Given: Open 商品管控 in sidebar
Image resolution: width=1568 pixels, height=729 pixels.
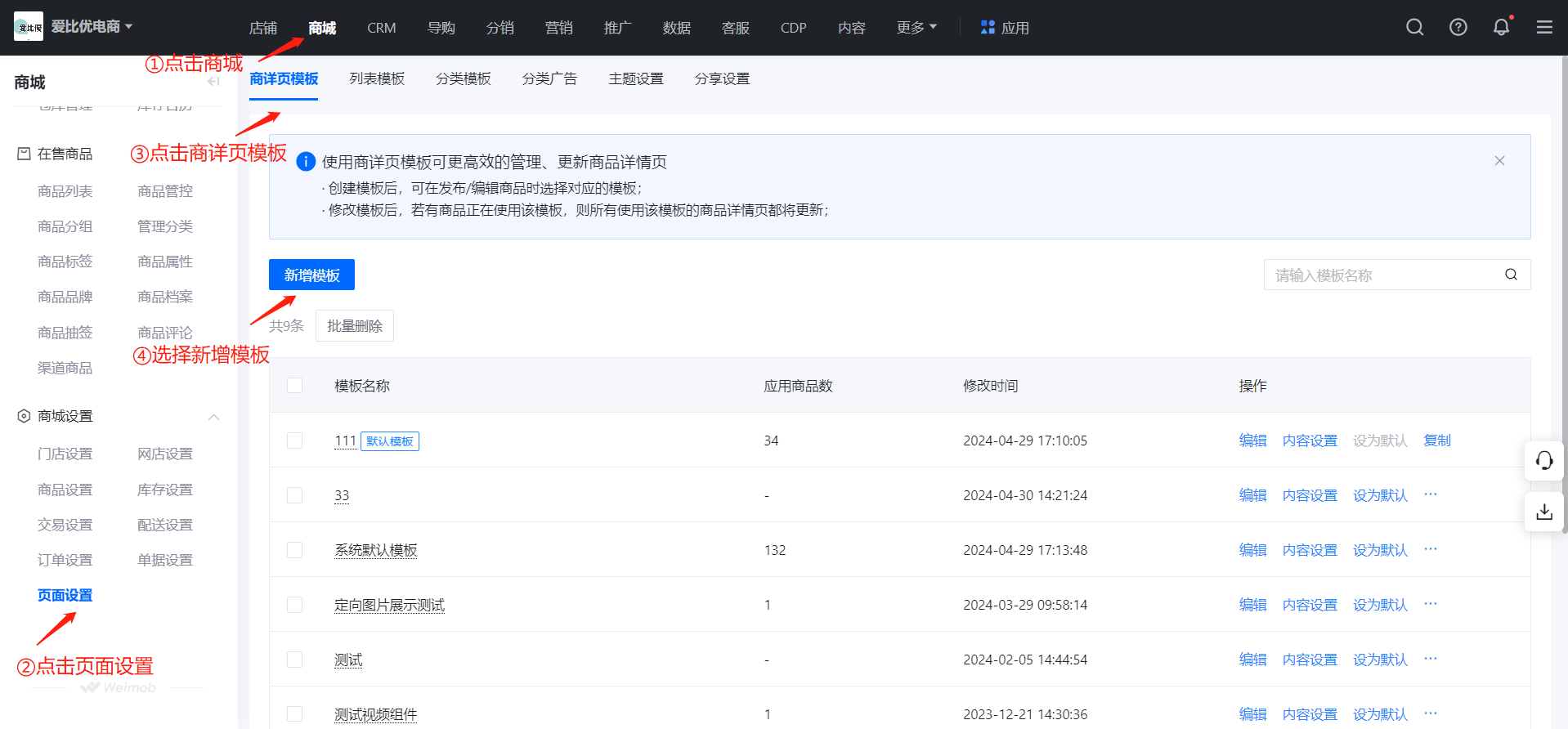Looking at the screenshot, I should [165, 191].
